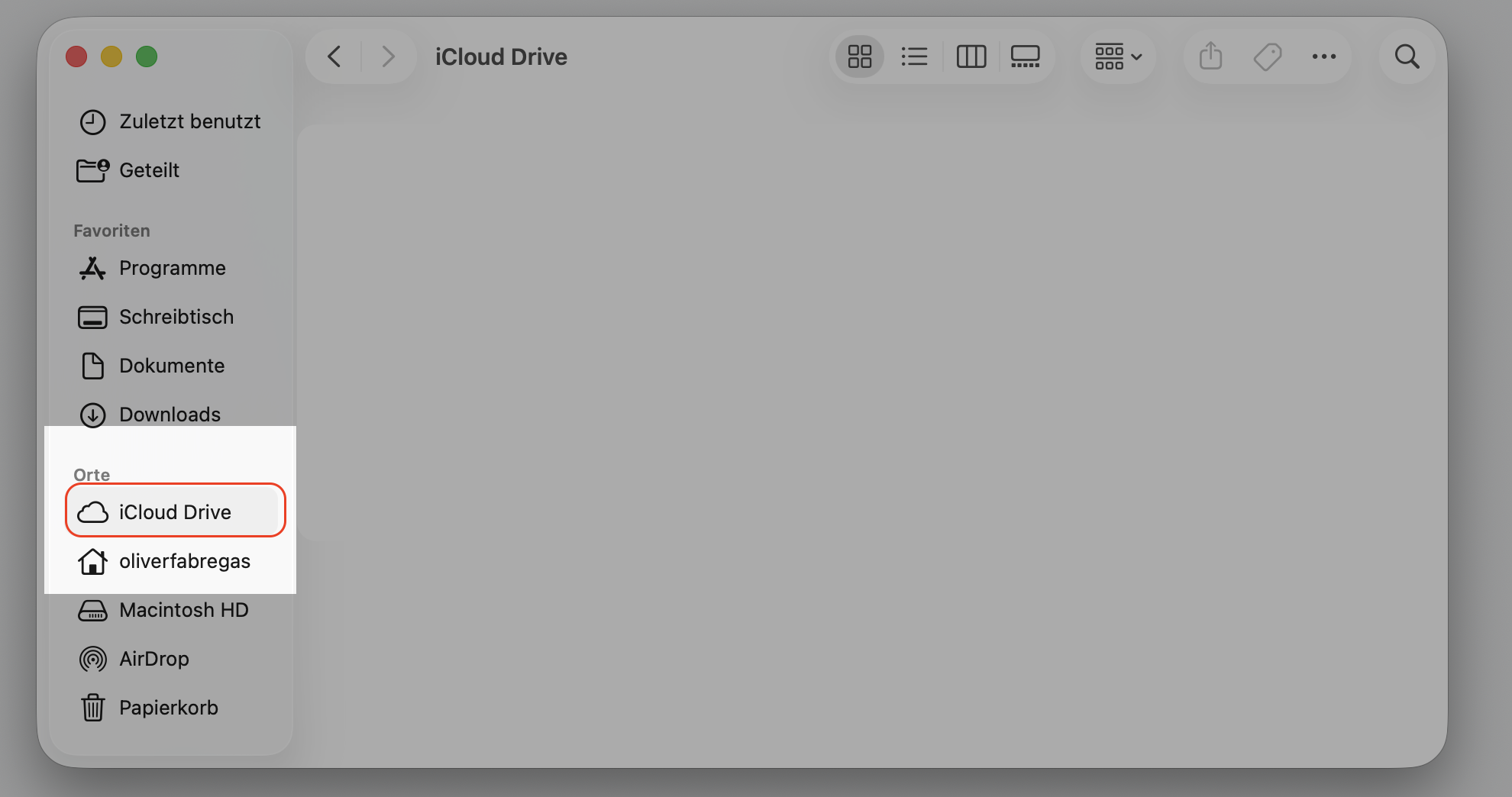The width and height of the screenshot is (1512, 797).
Task: Minimize the window with yellow button
Action: click(111, 56)
